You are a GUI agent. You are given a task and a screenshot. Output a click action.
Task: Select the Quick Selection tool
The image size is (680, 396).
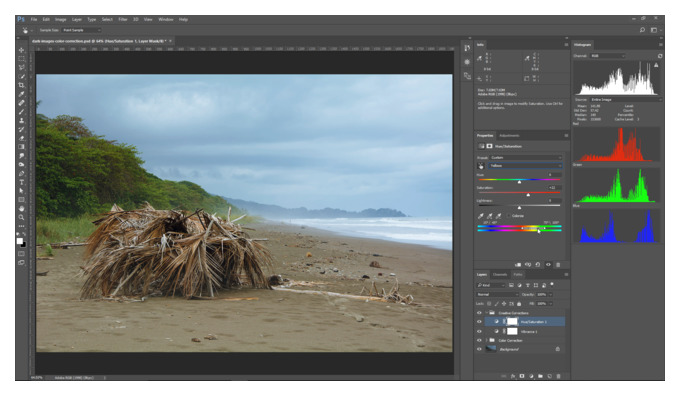click(x=21, y=76)
